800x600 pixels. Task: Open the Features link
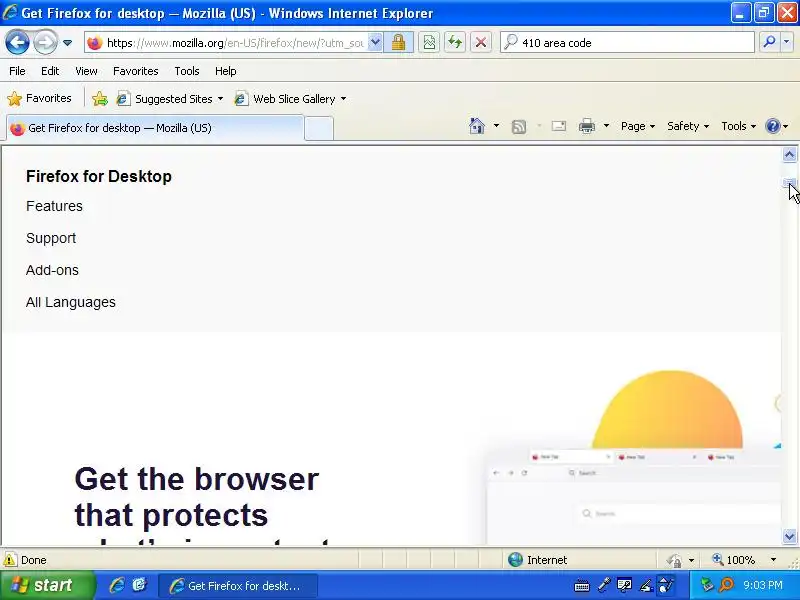54,206
